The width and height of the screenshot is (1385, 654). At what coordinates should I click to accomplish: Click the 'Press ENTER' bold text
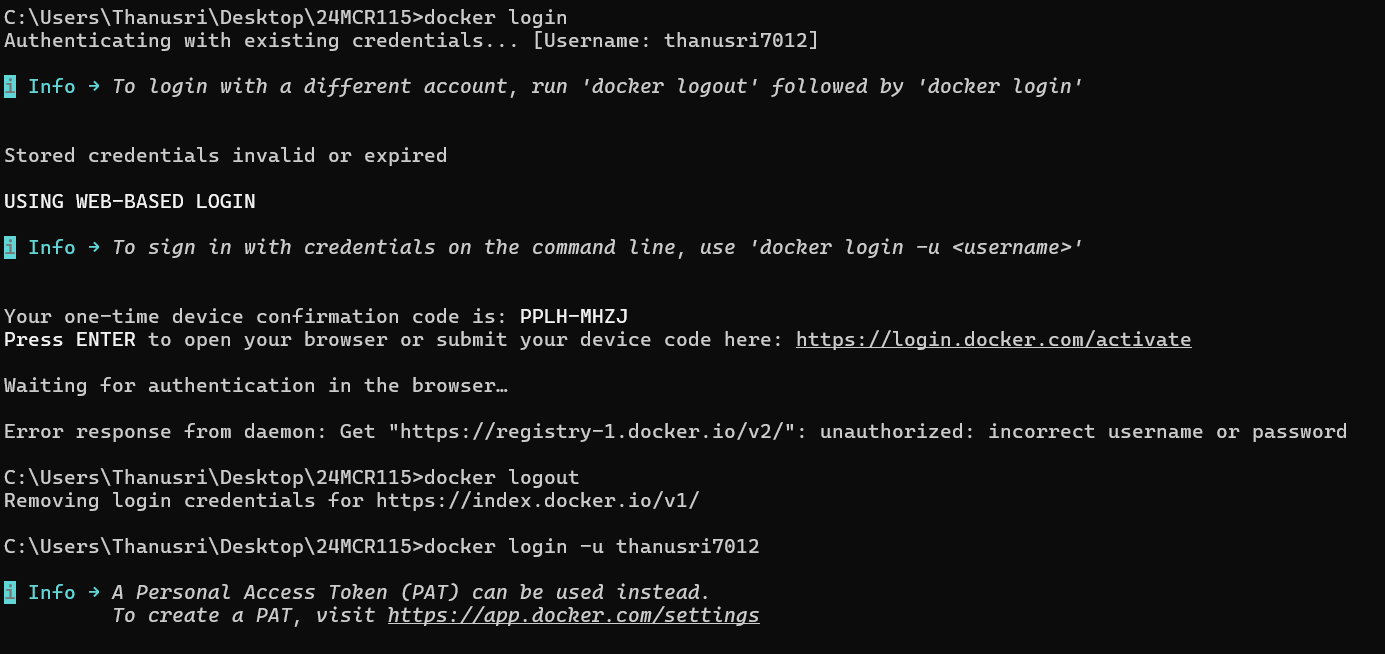pyautogui.click(x=70, y=340)
